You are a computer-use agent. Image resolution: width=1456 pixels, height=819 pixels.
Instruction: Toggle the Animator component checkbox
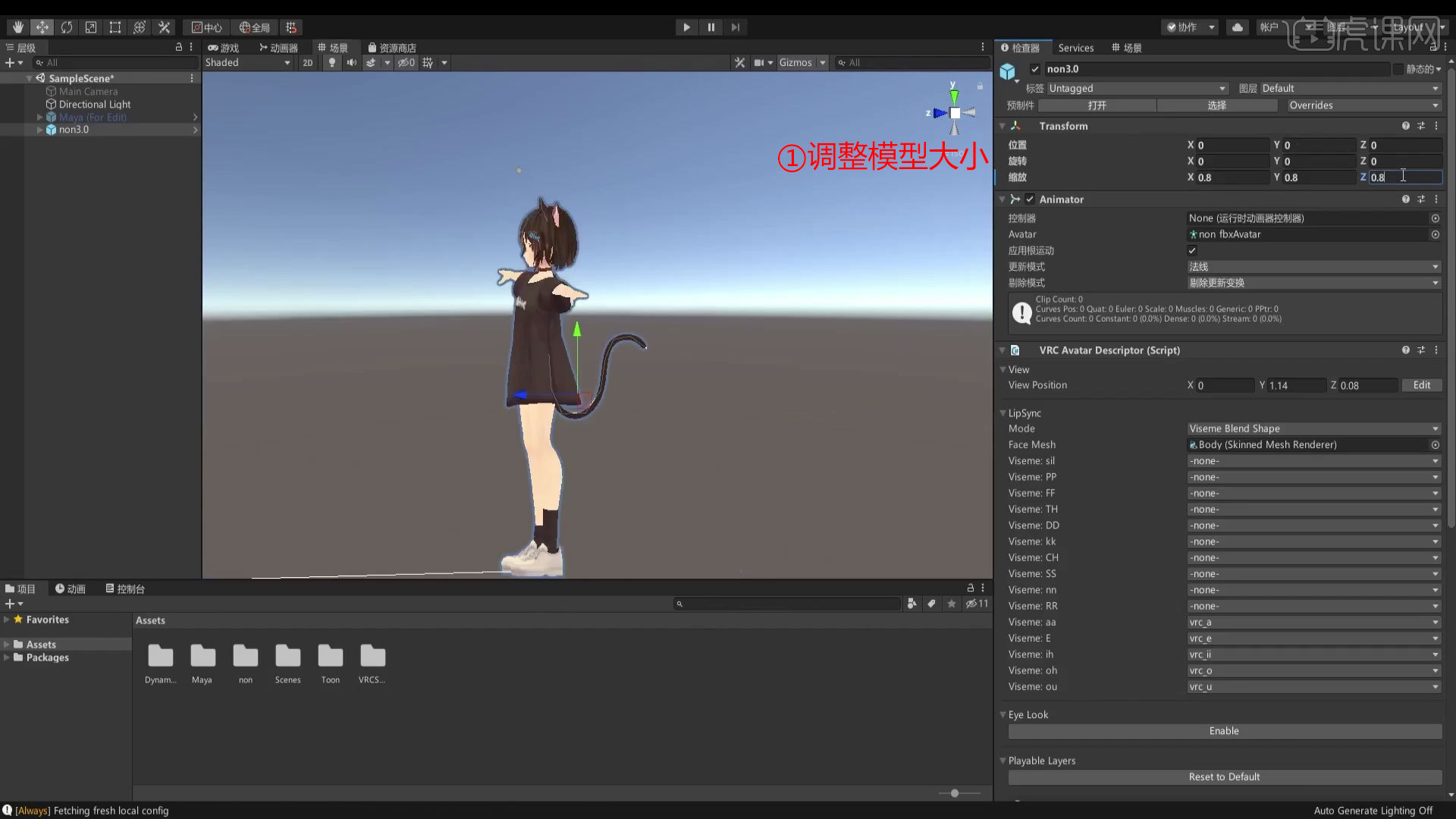pos(1030,199)
